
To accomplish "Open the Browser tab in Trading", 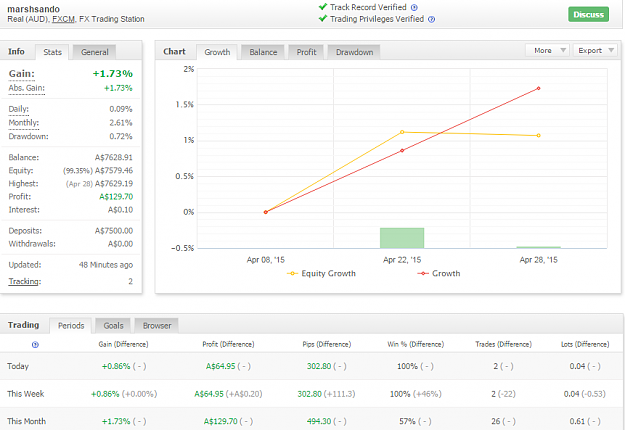I will pos(157,326).
